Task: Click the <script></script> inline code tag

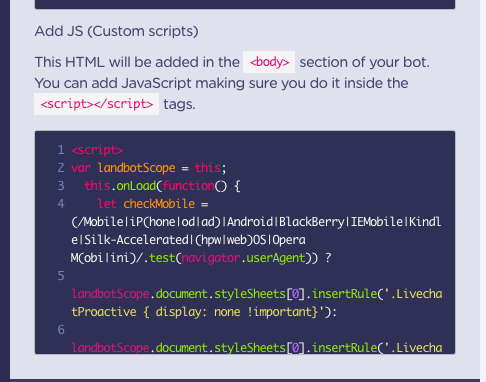Action: pyautogui.click(x=97, y=104)
